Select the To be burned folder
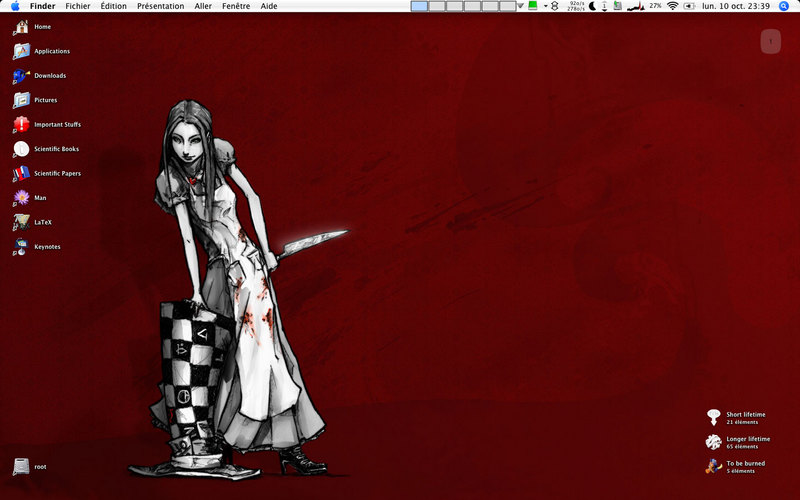The image size is (800, 500). tap(714, 466)
